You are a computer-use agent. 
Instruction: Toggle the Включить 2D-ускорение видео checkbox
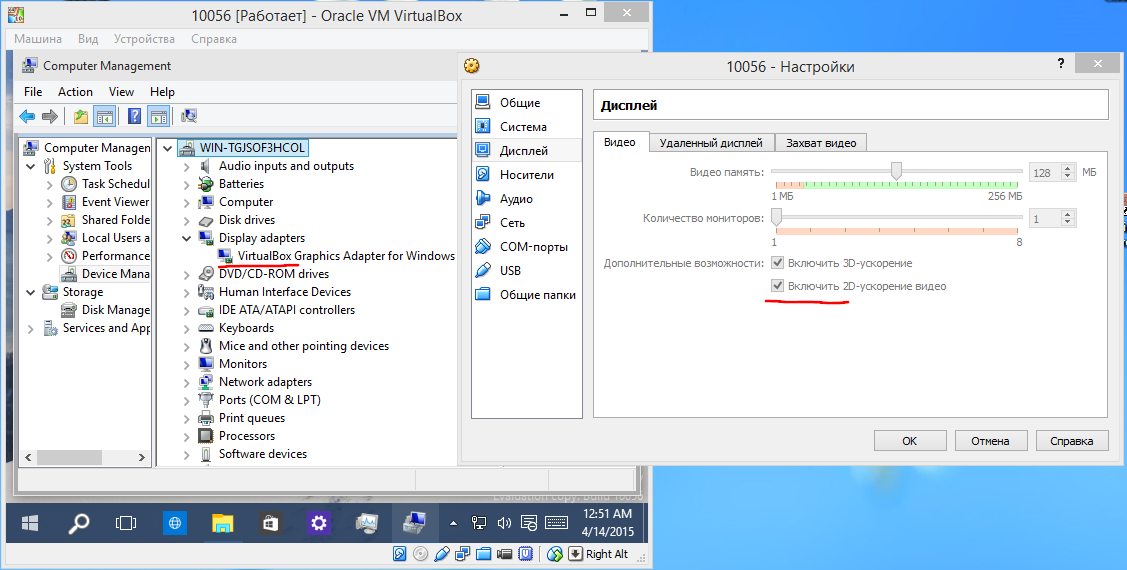coord(777,286)
